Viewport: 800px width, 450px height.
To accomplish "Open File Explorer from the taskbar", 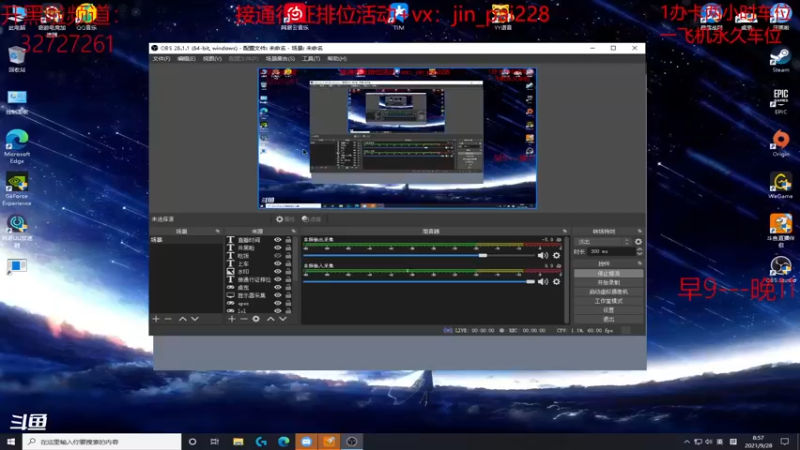I will pos(238,442).
